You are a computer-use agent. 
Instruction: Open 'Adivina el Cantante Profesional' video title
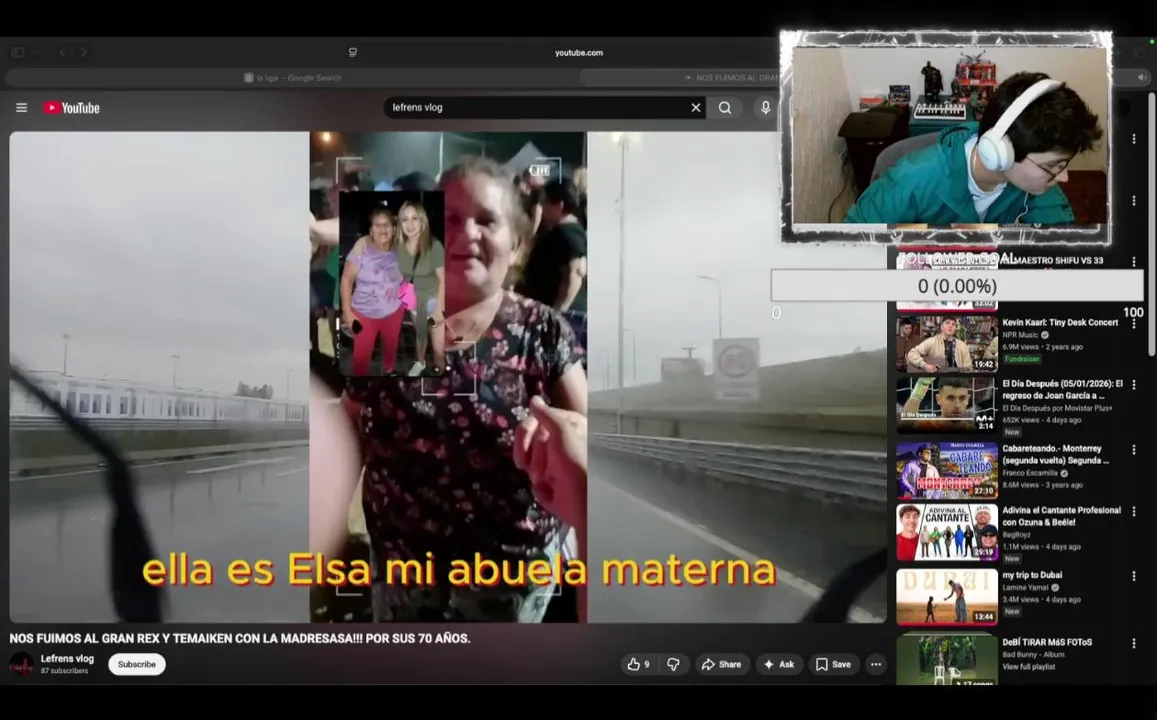(x=1061, y=516)
